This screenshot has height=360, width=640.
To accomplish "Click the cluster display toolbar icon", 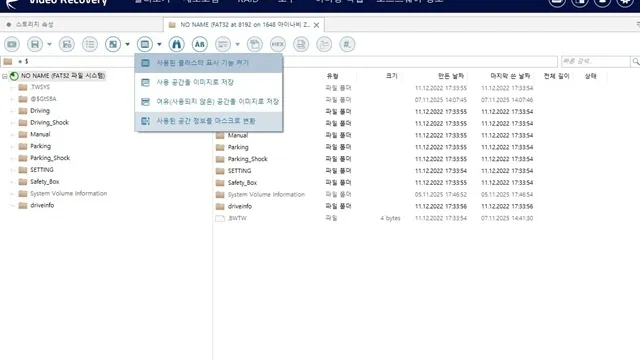I will 145,44.
